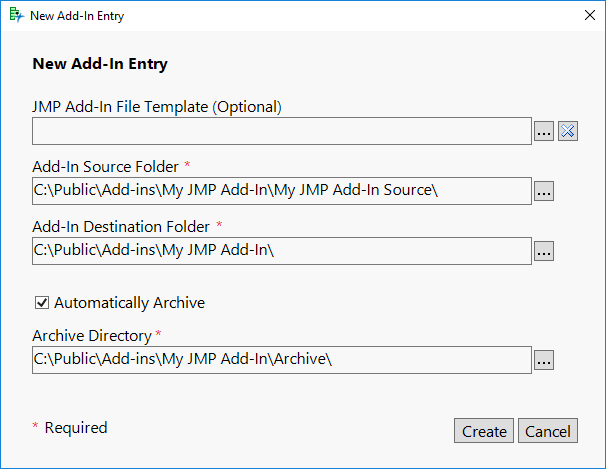Click the Add-In Source Folder label

coord(105,166)
